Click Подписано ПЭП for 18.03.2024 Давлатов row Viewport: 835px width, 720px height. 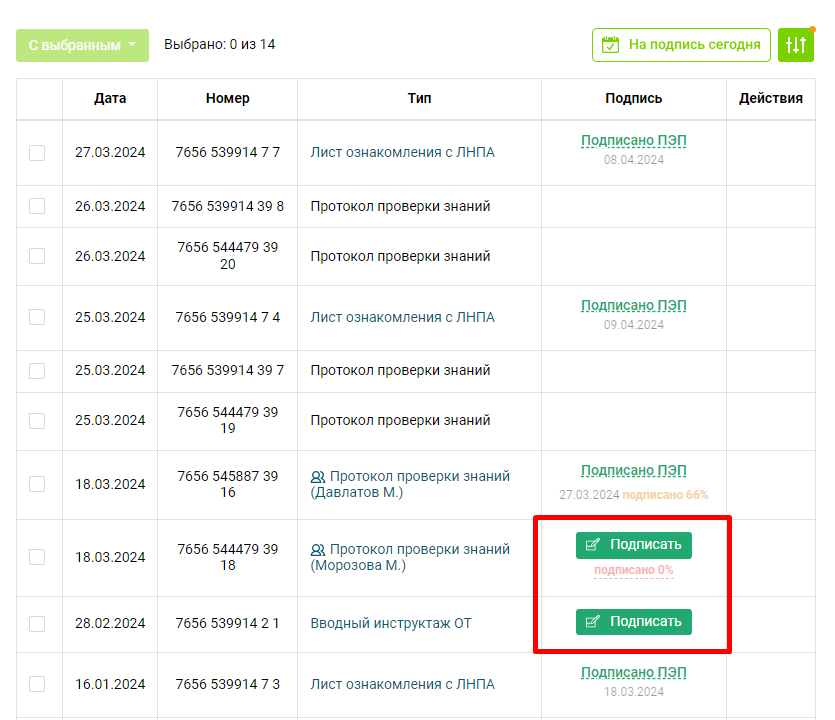click(634, 471)
